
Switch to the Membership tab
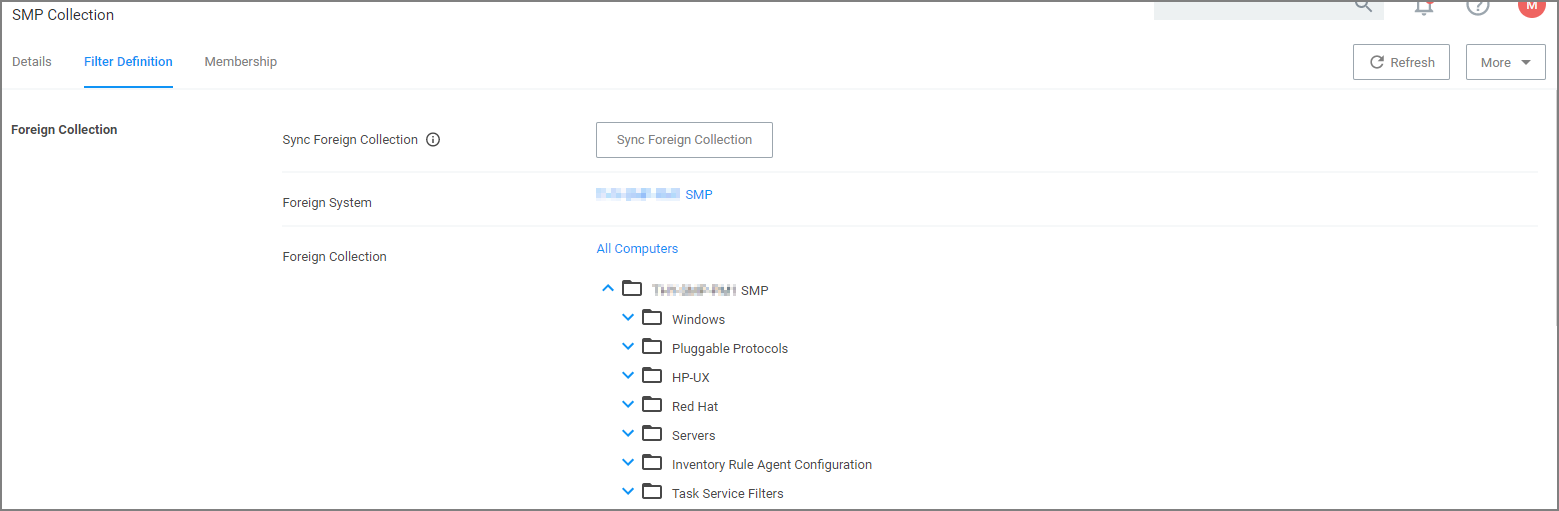[240, 62]
